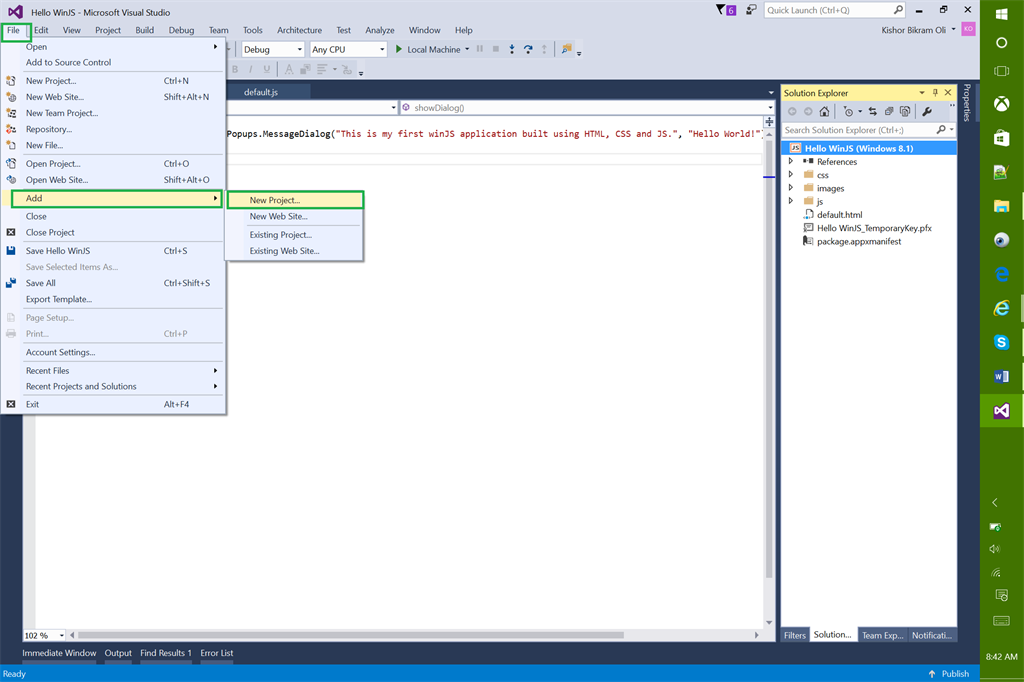Toggle Show All Files in Solution Explorer
1024x682 pixels.
pyautogui.click(x=904, y=112)
